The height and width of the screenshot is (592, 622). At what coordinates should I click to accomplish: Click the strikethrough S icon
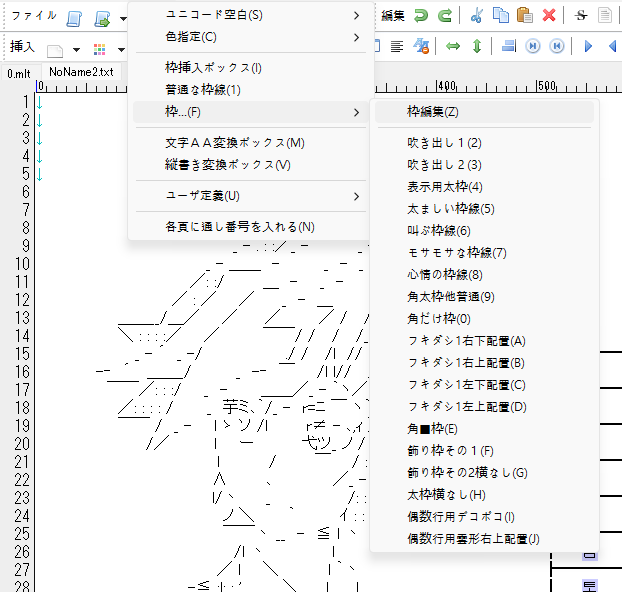(x=581, y=15)
